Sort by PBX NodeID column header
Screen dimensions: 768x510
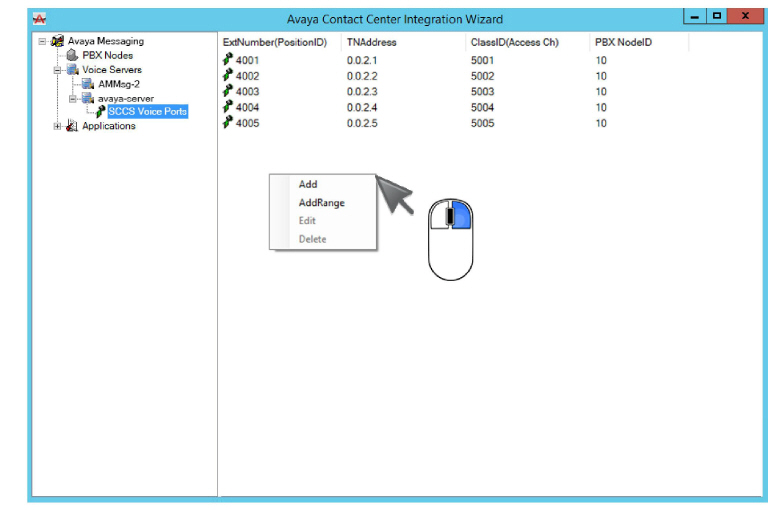coord(623,43)
